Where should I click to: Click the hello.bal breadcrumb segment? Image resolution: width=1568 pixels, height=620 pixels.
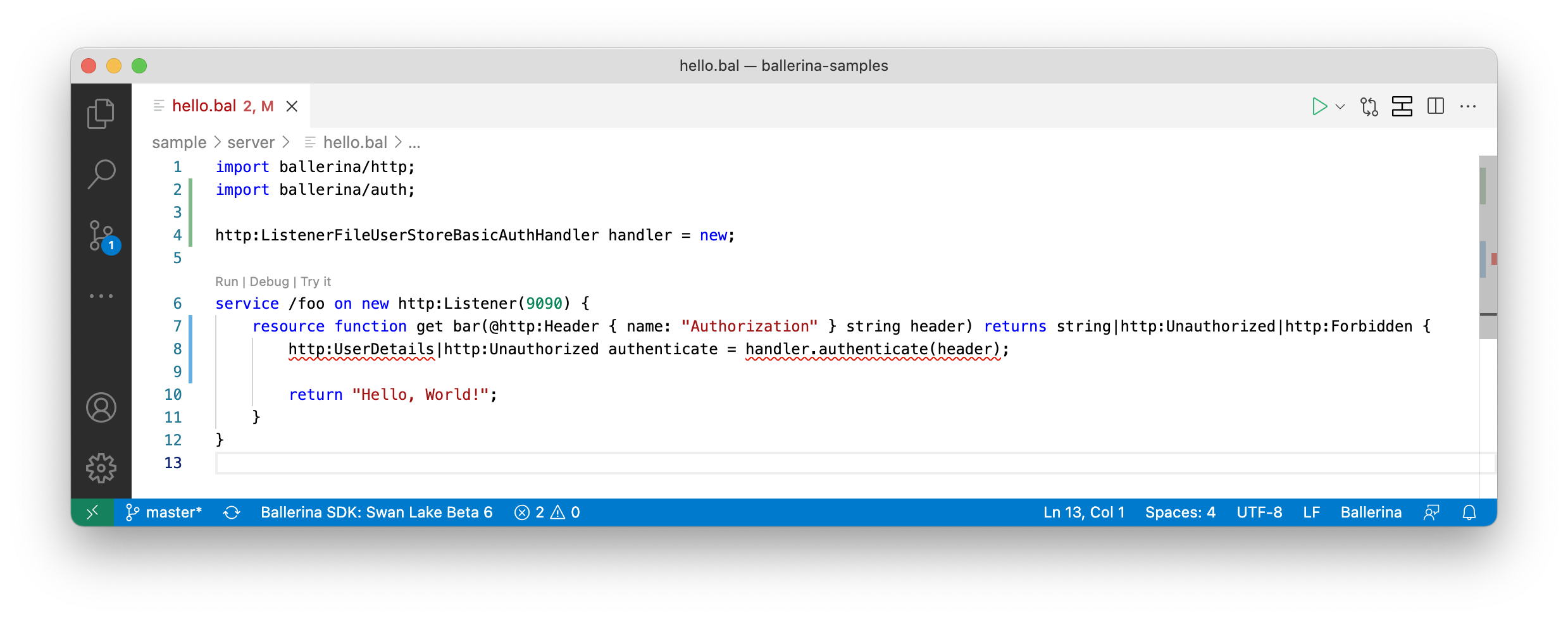point(354,142)
